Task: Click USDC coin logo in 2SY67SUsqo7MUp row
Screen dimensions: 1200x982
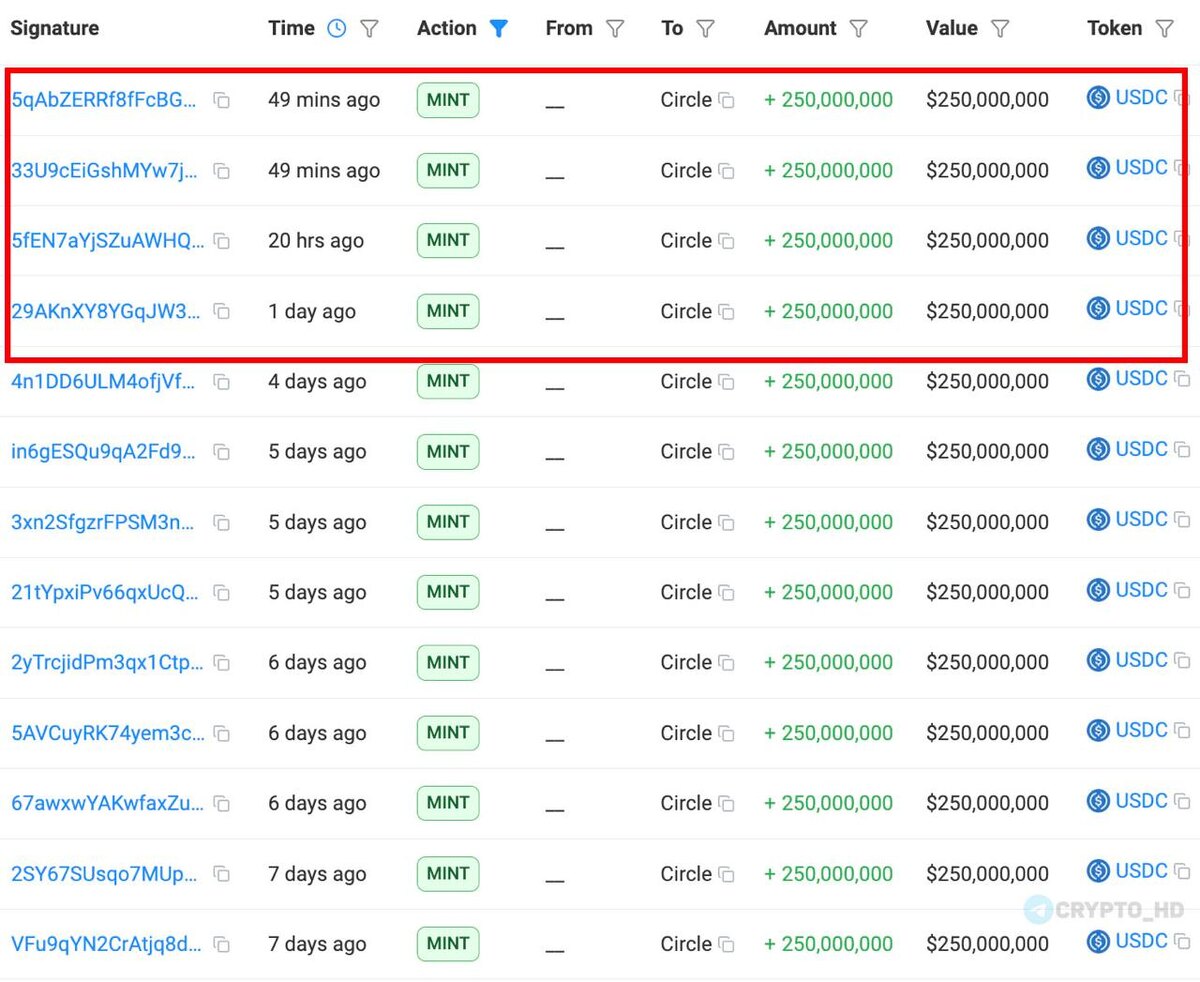Action: point(1098,870)
